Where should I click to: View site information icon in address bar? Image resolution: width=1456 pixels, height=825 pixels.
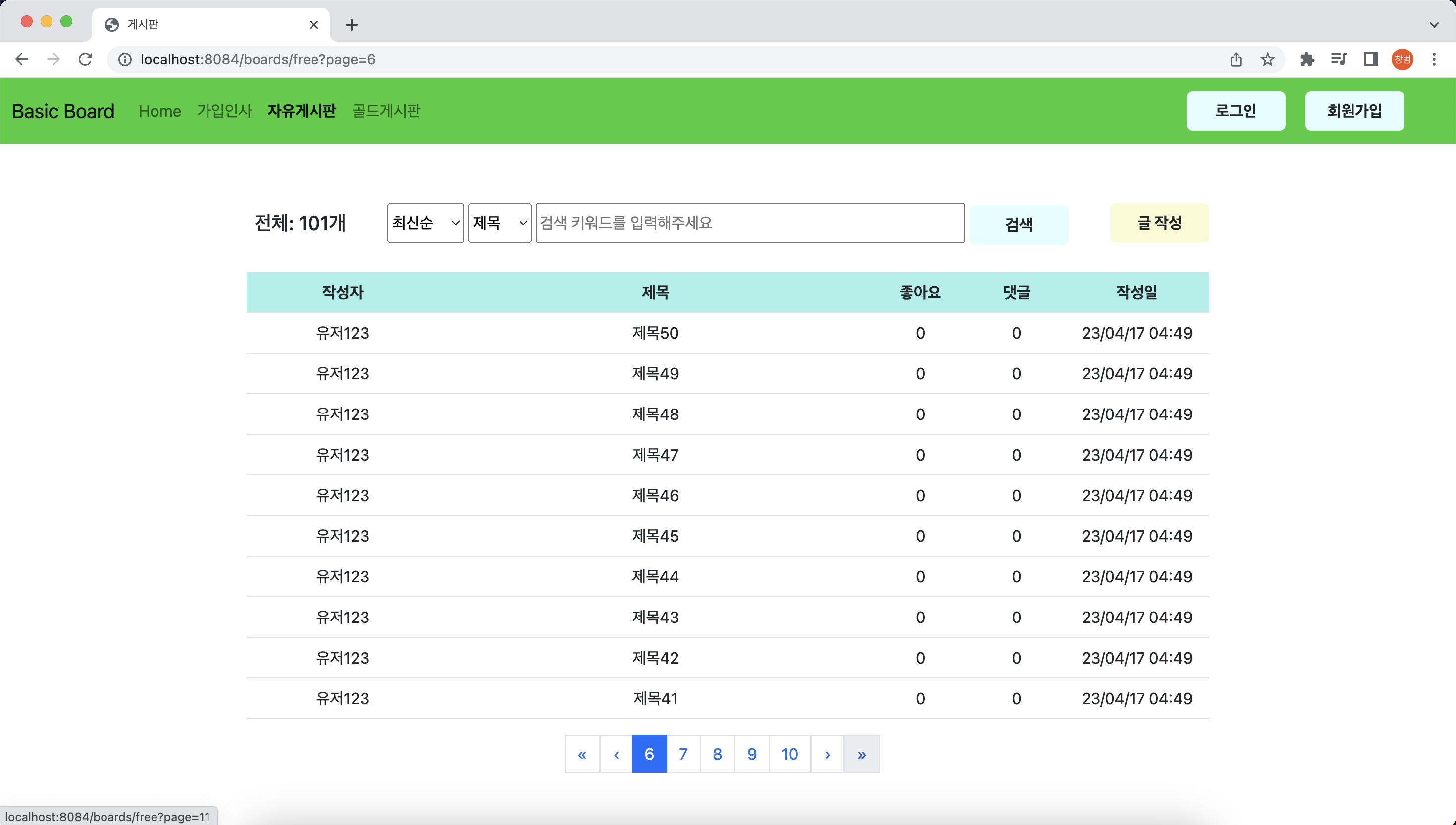(x=125, y=59)
